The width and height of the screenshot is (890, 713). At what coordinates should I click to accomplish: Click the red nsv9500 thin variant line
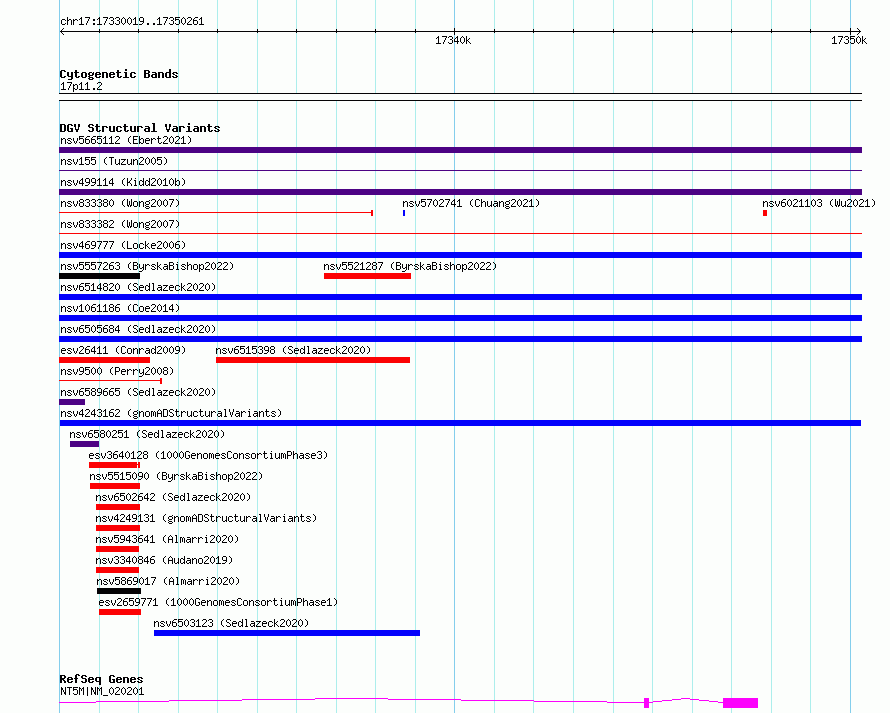[111, 381]
